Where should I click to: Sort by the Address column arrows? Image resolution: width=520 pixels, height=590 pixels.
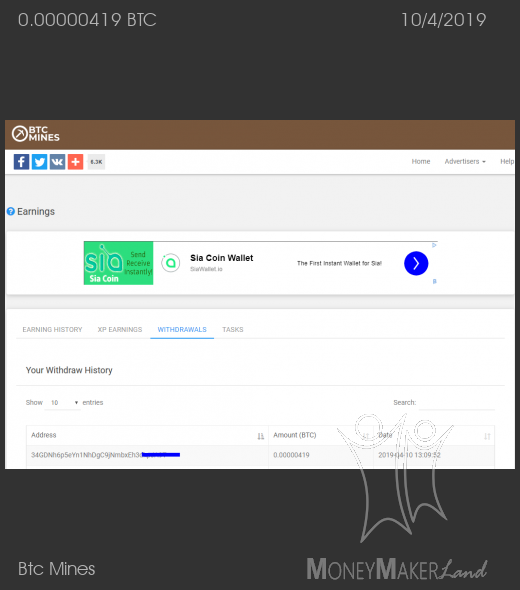261,436
